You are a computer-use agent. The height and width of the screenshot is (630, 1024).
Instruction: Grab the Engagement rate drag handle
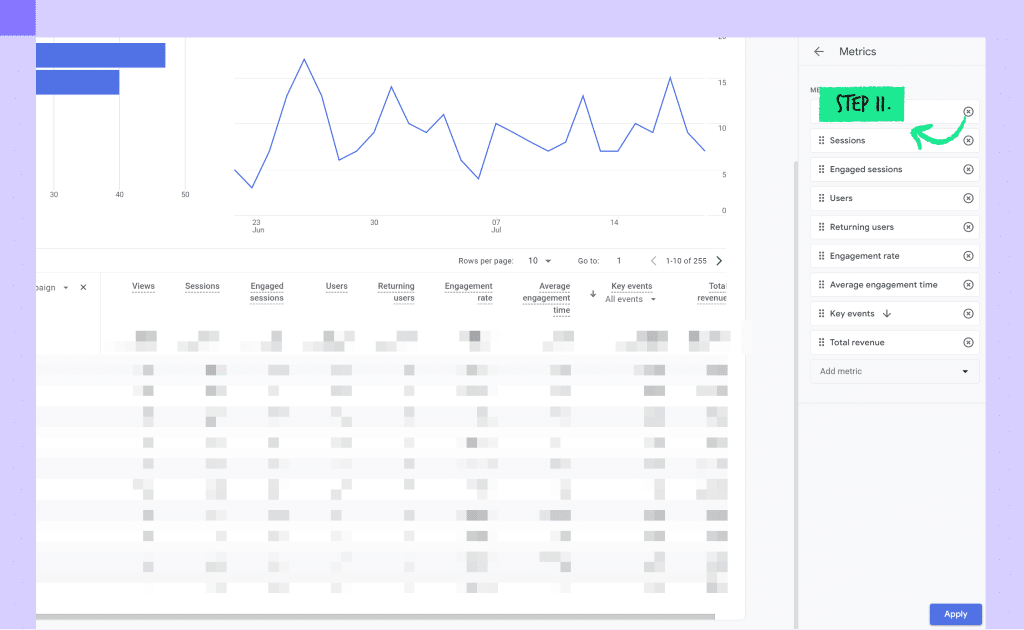coord(822,256)
